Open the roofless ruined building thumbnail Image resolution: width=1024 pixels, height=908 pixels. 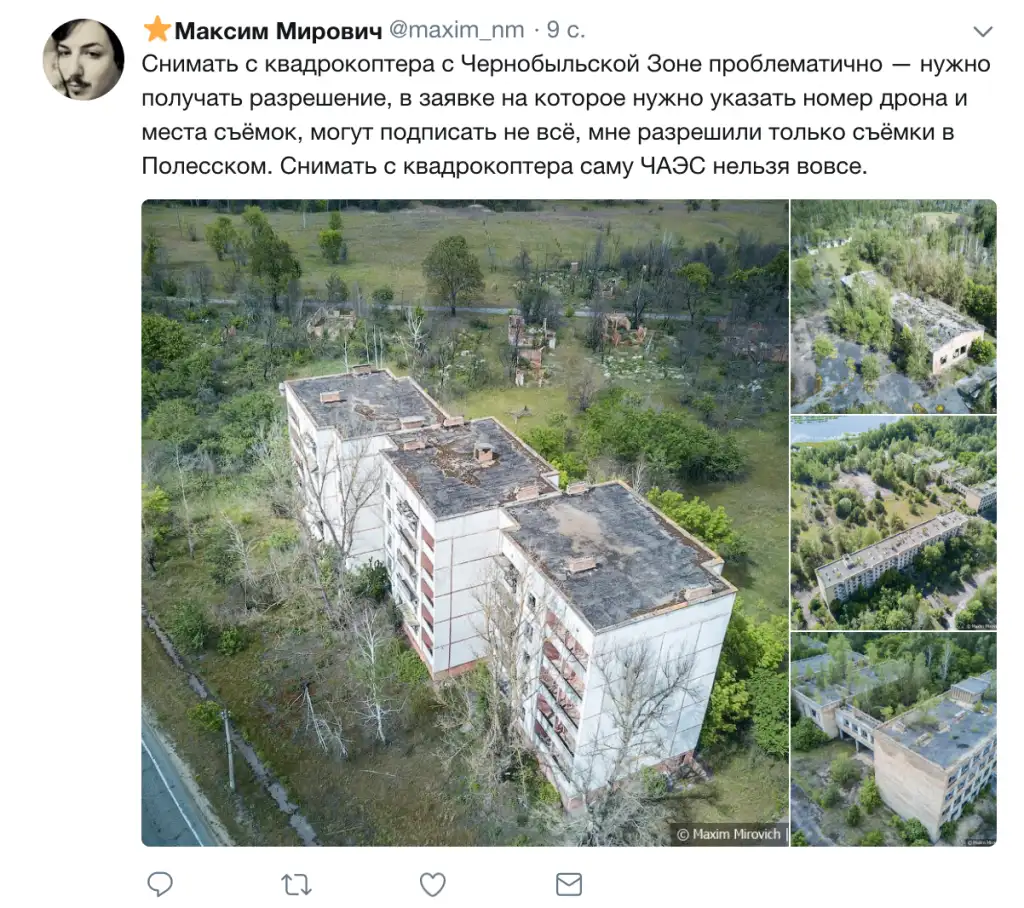click(893, 306)
